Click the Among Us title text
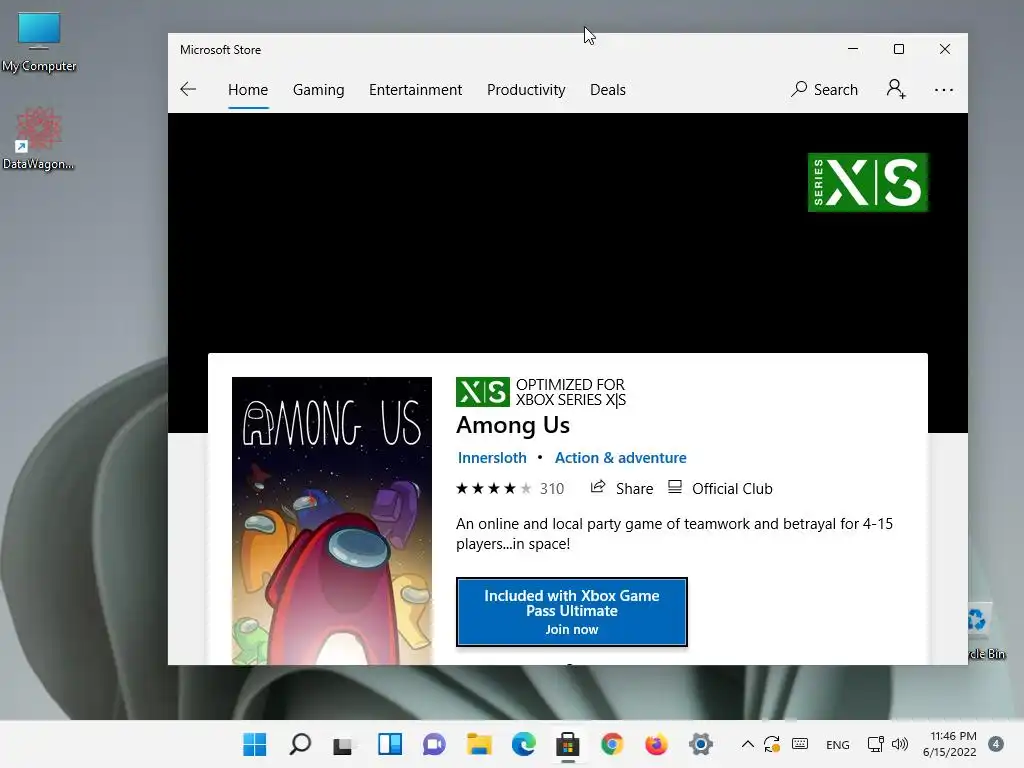This screenshot has height=768, width=1024. (x=513, y=425)
